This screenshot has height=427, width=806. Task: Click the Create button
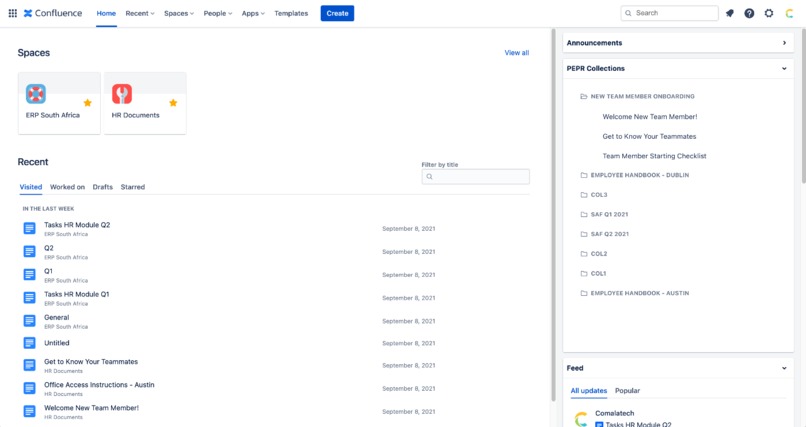(x=337, y=13)
